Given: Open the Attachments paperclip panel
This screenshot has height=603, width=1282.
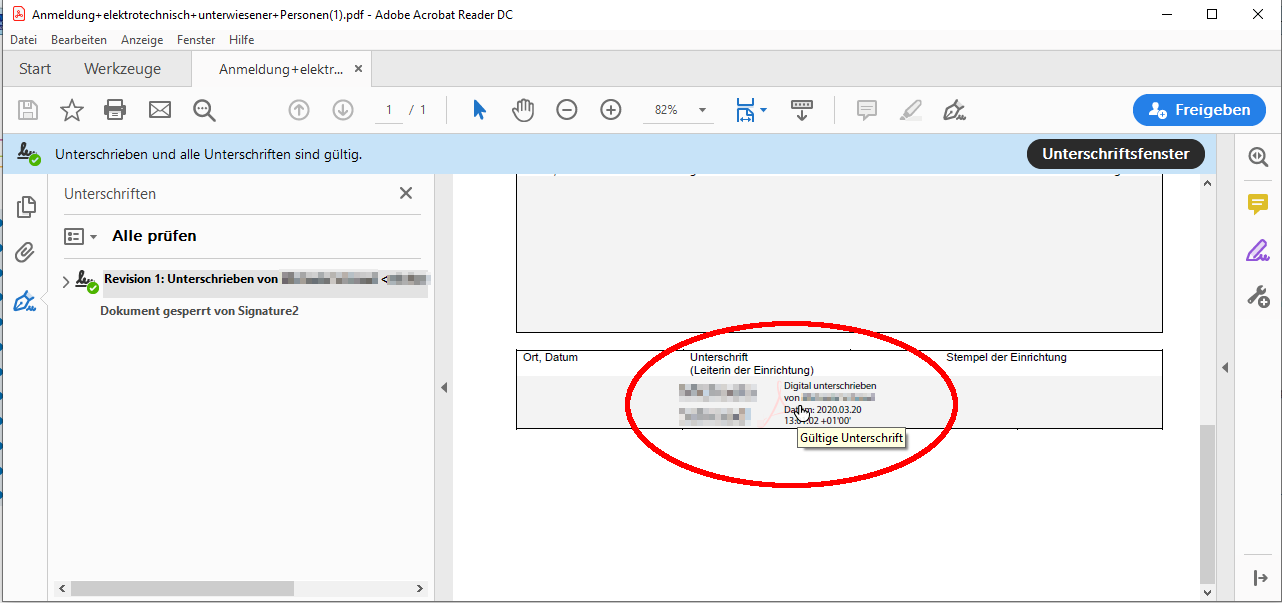Looking at the screenshot, I should coord(26,253).
